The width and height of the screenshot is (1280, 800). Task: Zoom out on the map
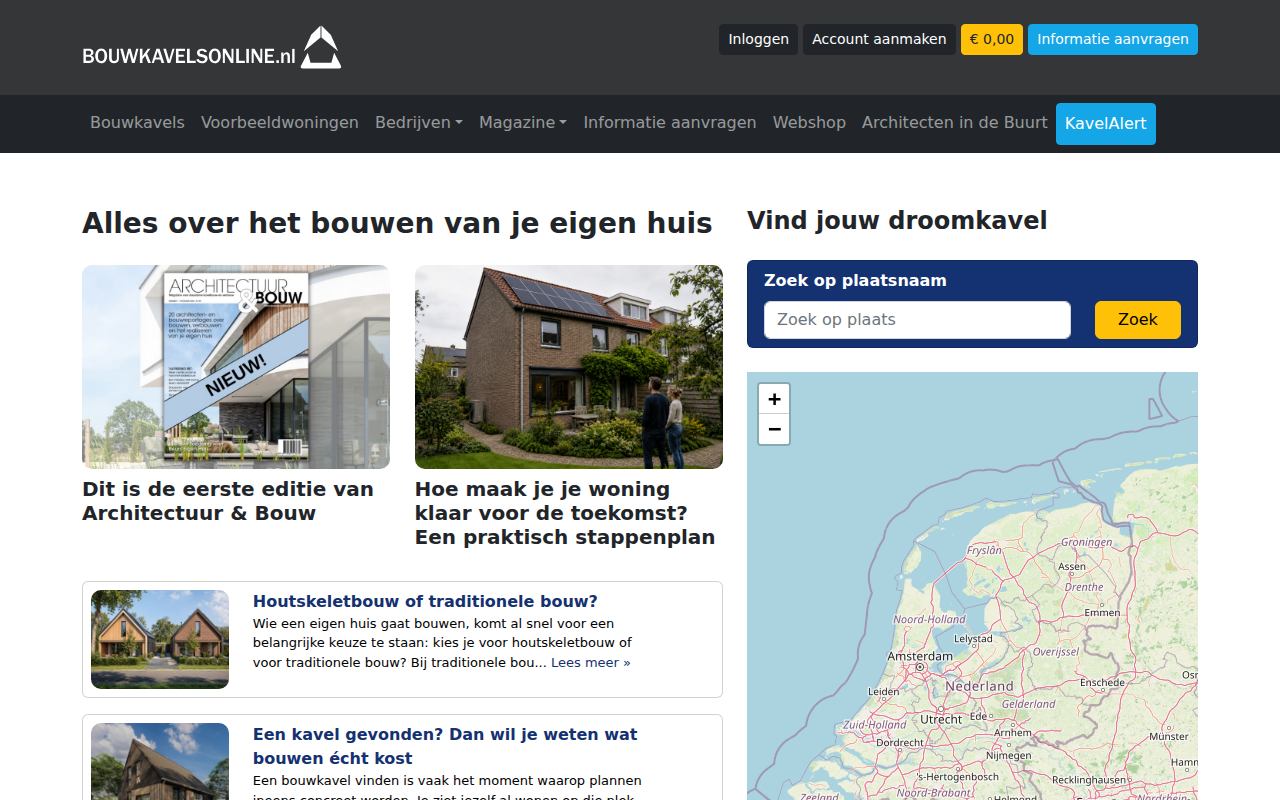pyautogui.click(x=774, y=429)
